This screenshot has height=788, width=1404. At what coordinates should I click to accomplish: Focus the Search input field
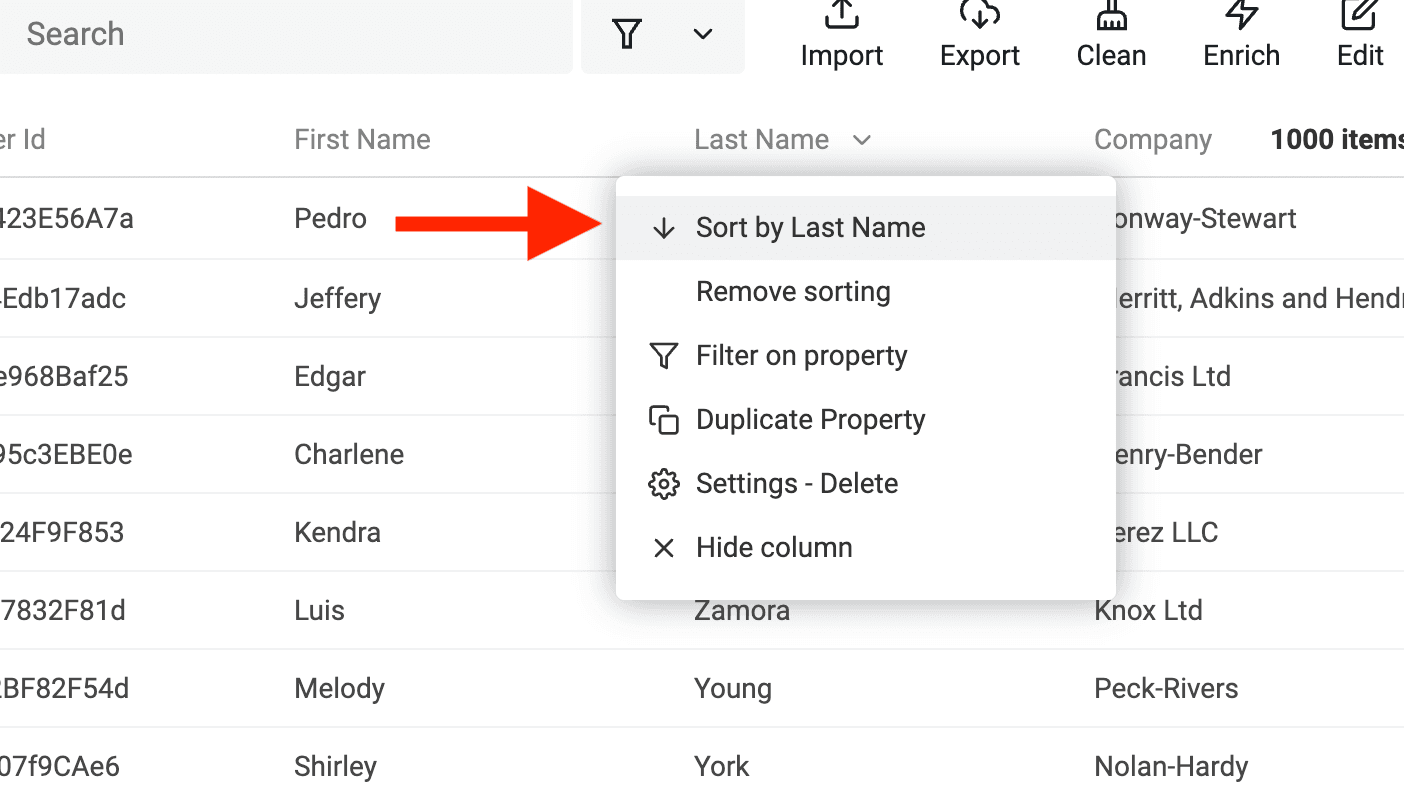280,34
